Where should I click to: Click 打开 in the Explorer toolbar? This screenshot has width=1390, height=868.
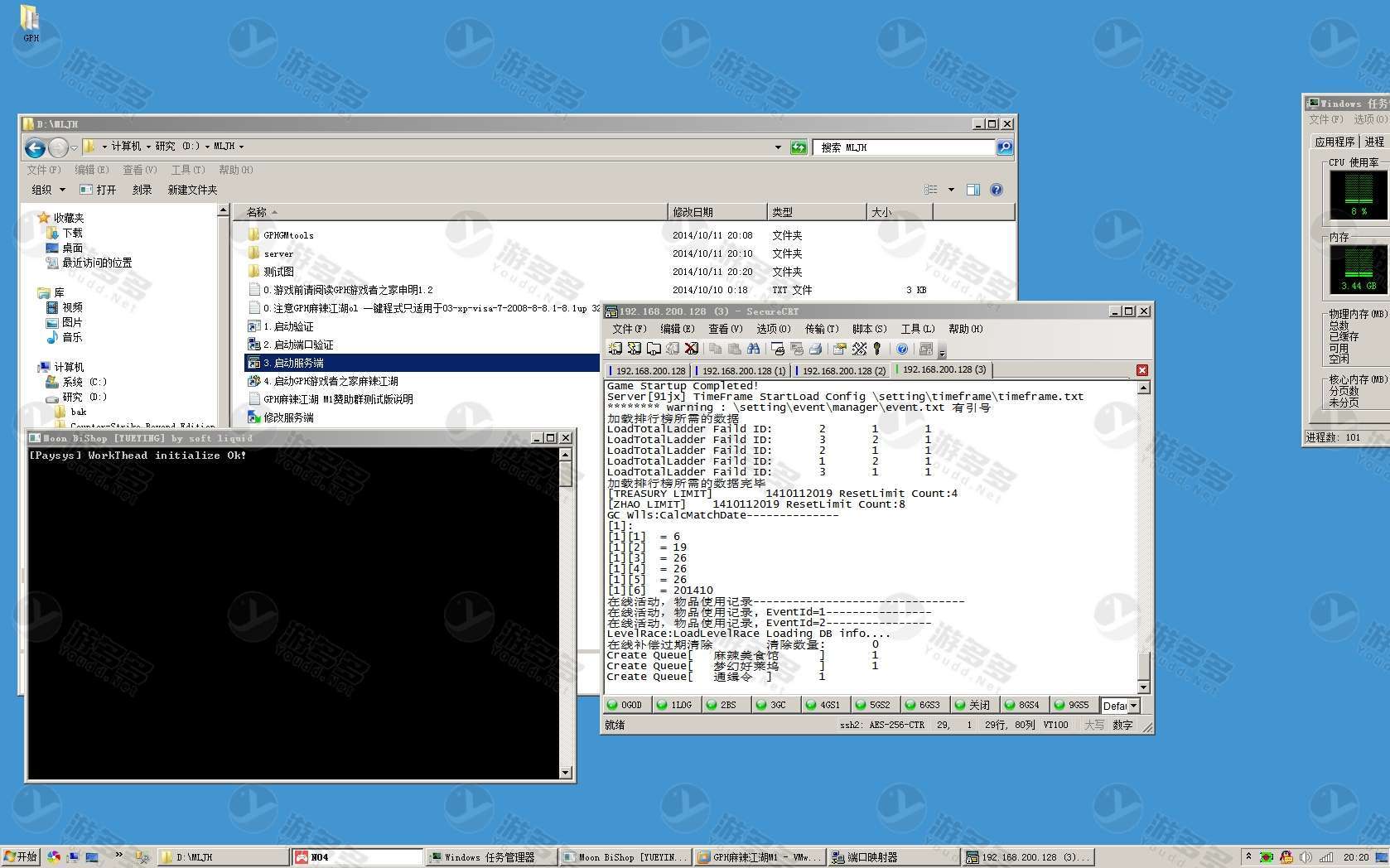point(98,190)
